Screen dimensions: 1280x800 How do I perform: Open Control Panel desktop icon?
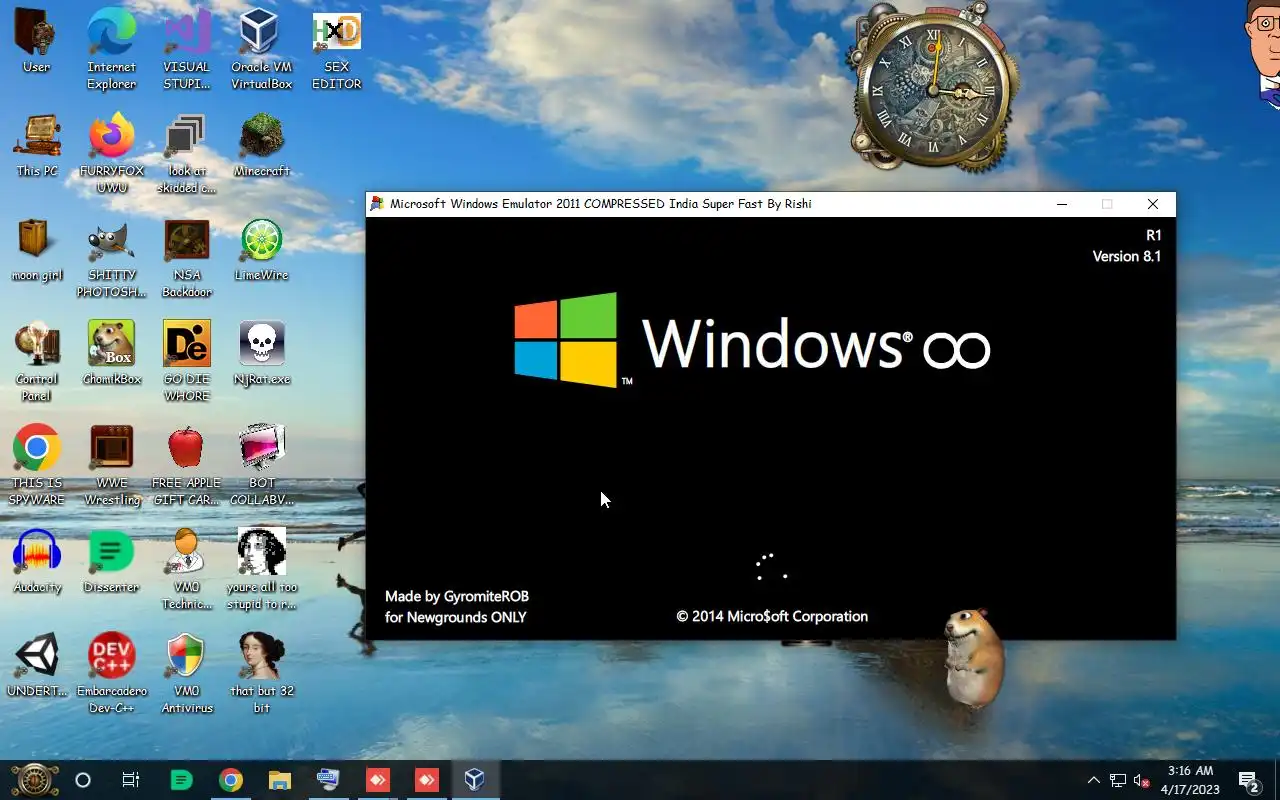point(37,362)
